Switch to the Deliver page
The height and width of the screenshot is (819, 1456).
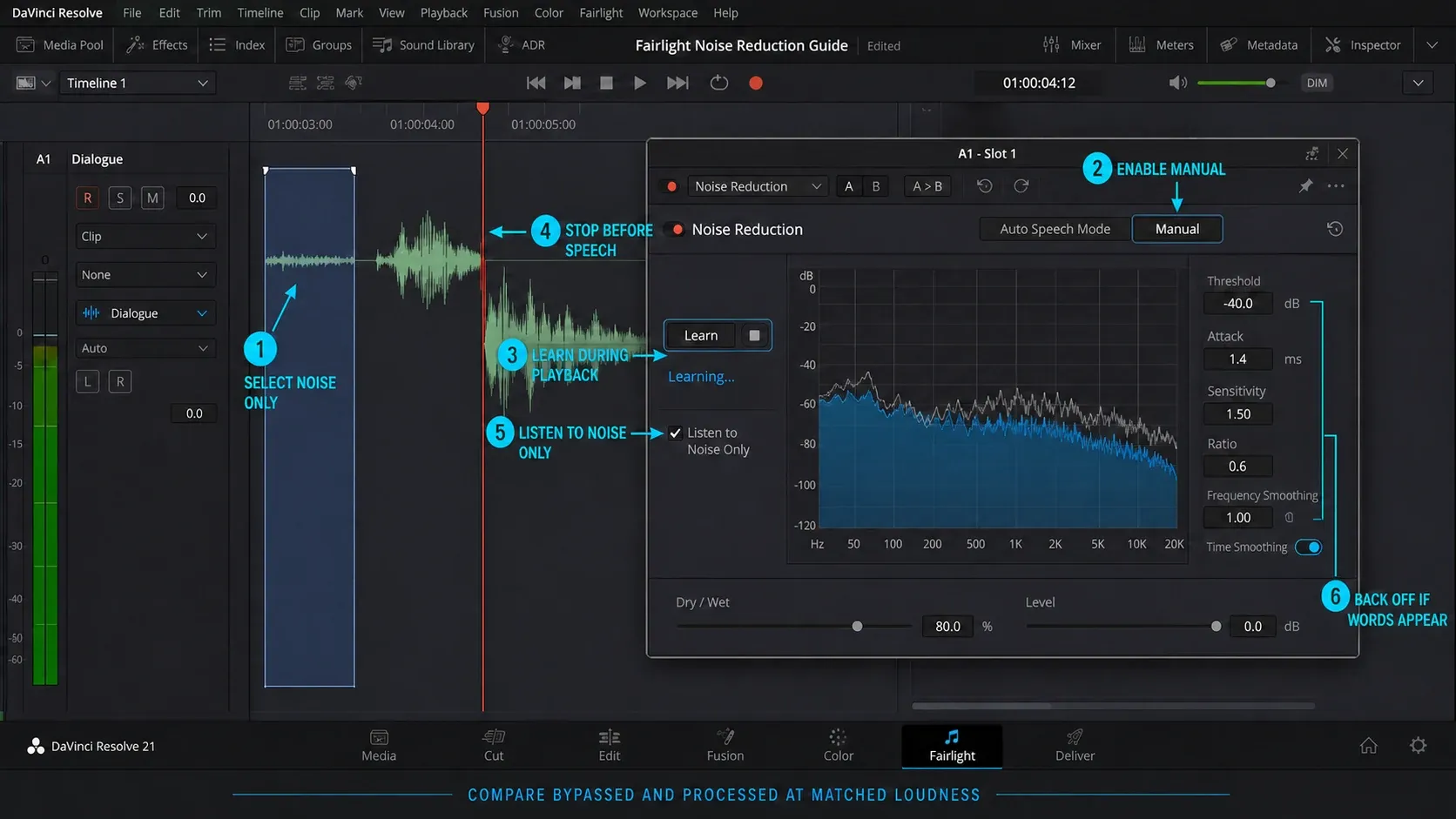[1075, 746]
